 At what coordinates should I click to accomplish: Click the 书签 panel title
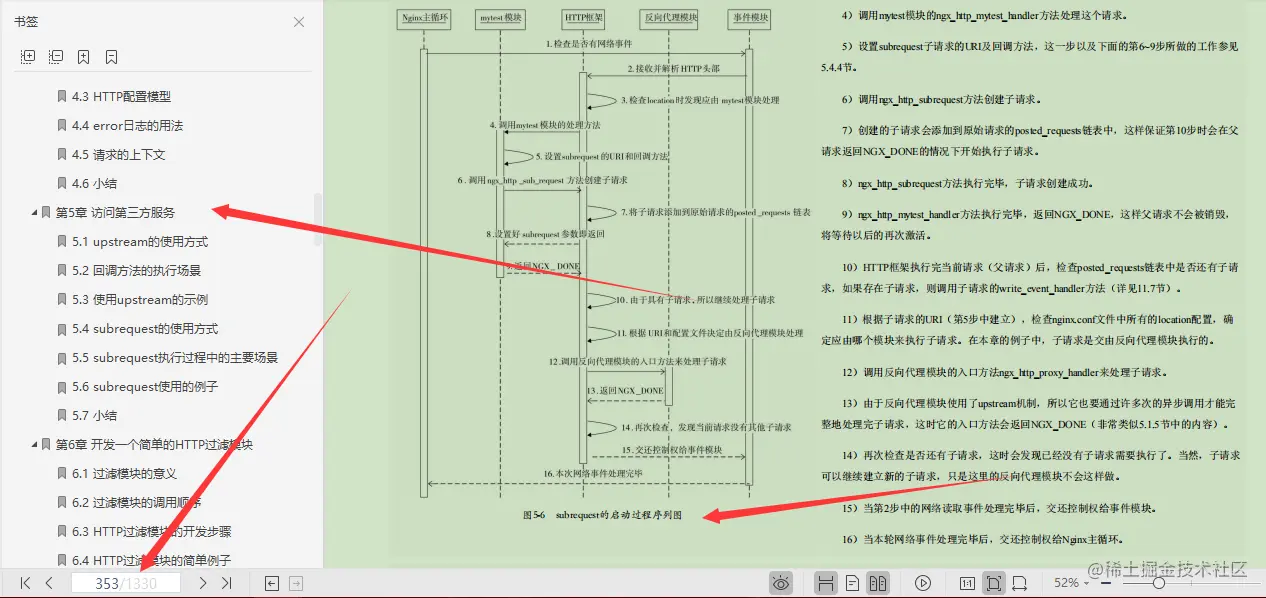click(26, 22)
